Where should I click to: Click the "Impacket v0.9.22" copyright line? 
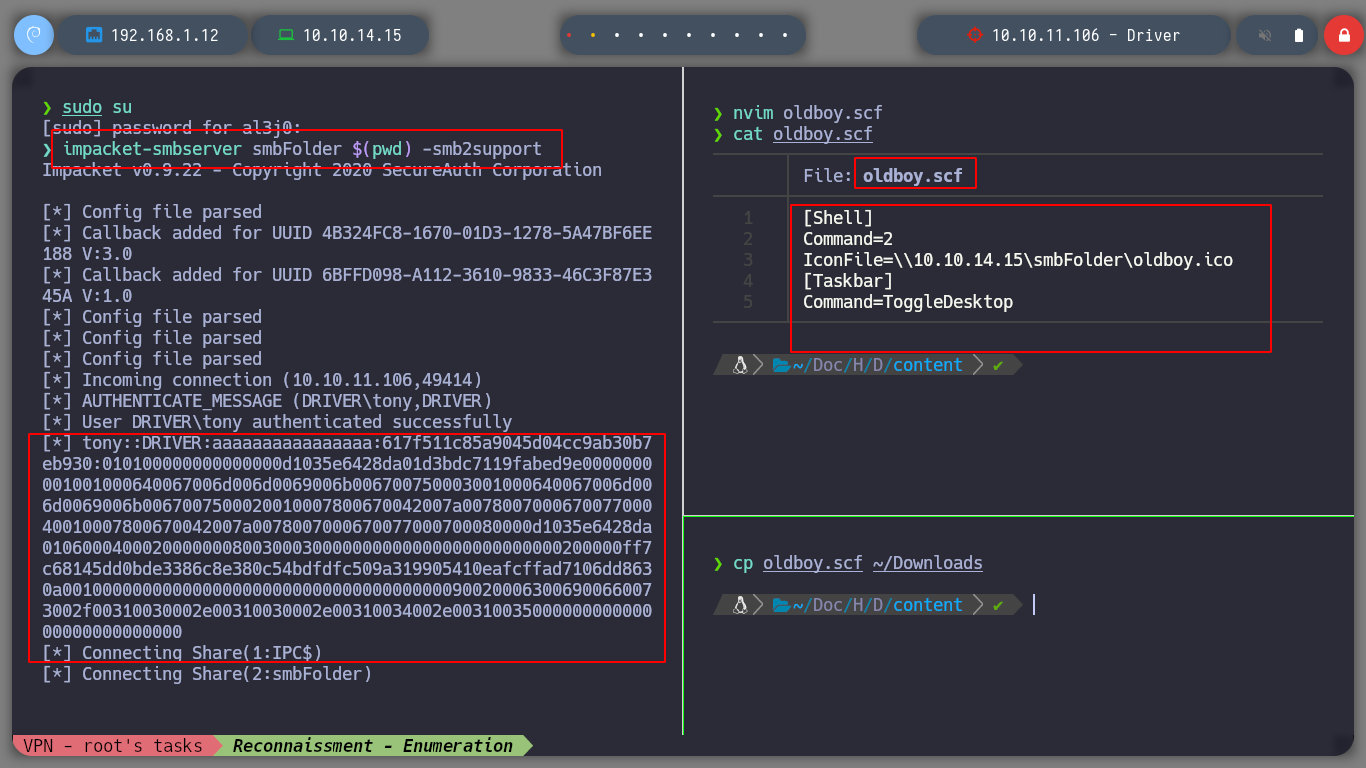[322, 170]
